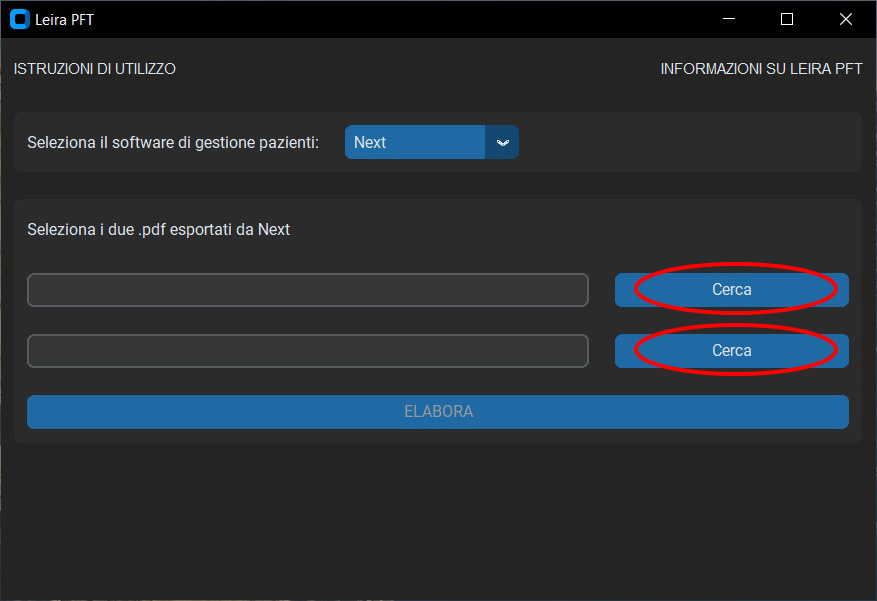The width and height of the screenshot is (877, 601).
Task: Open ISTRUZIONI DI UTILIZZO
Action: [x=95, y=69]
